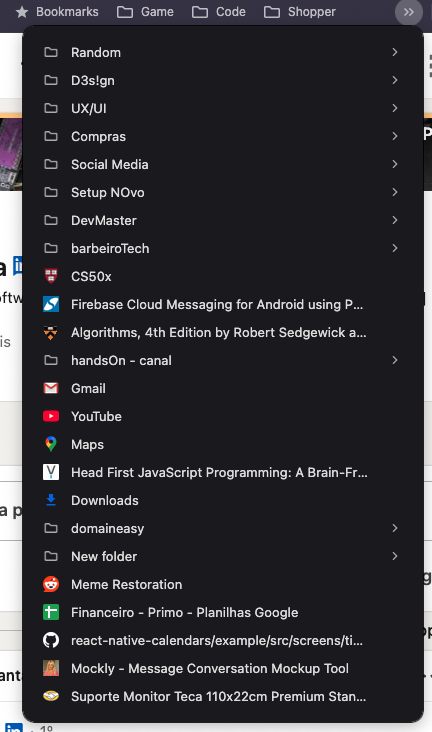This screenshot has height=732, width=432.
Task: Open the Suporte Monitor Teca bookmark
Action: [x=223, y=697]
